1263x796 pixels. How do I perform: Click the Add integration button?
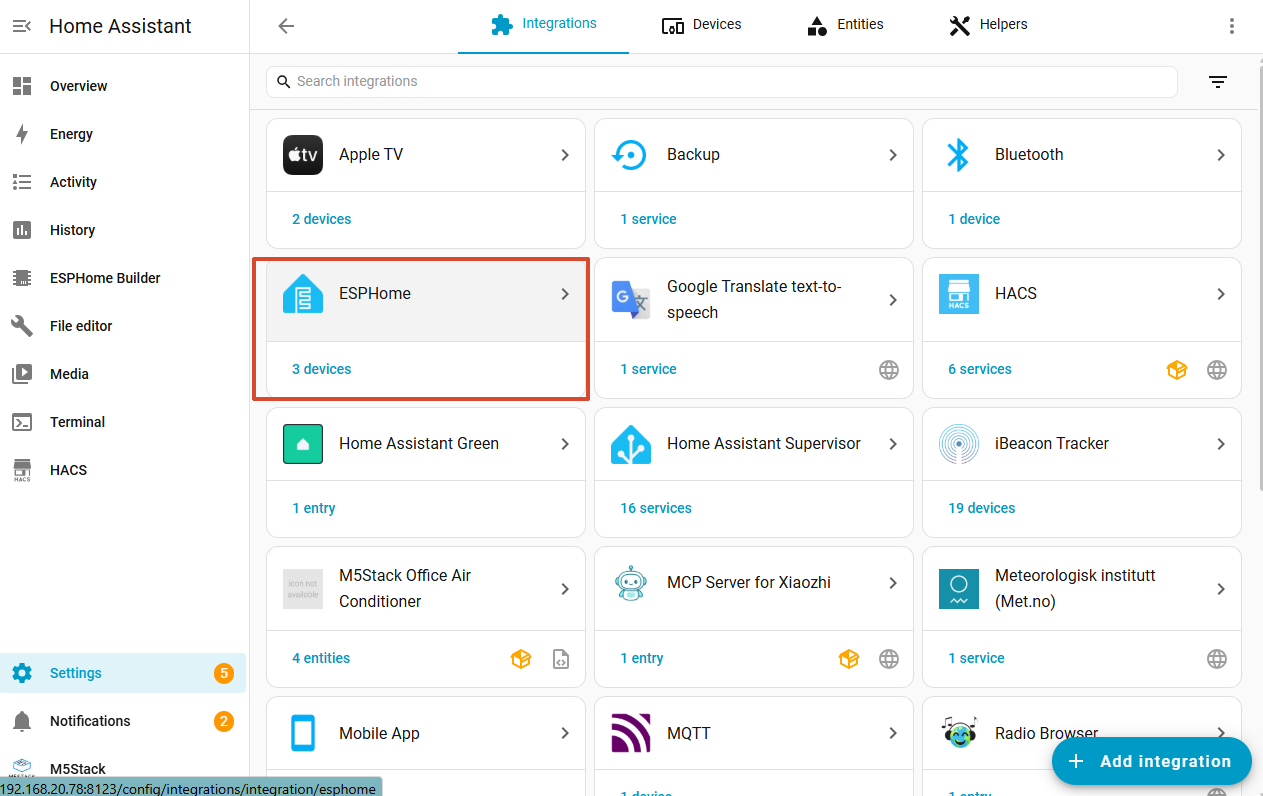(x=1151, y=761)
